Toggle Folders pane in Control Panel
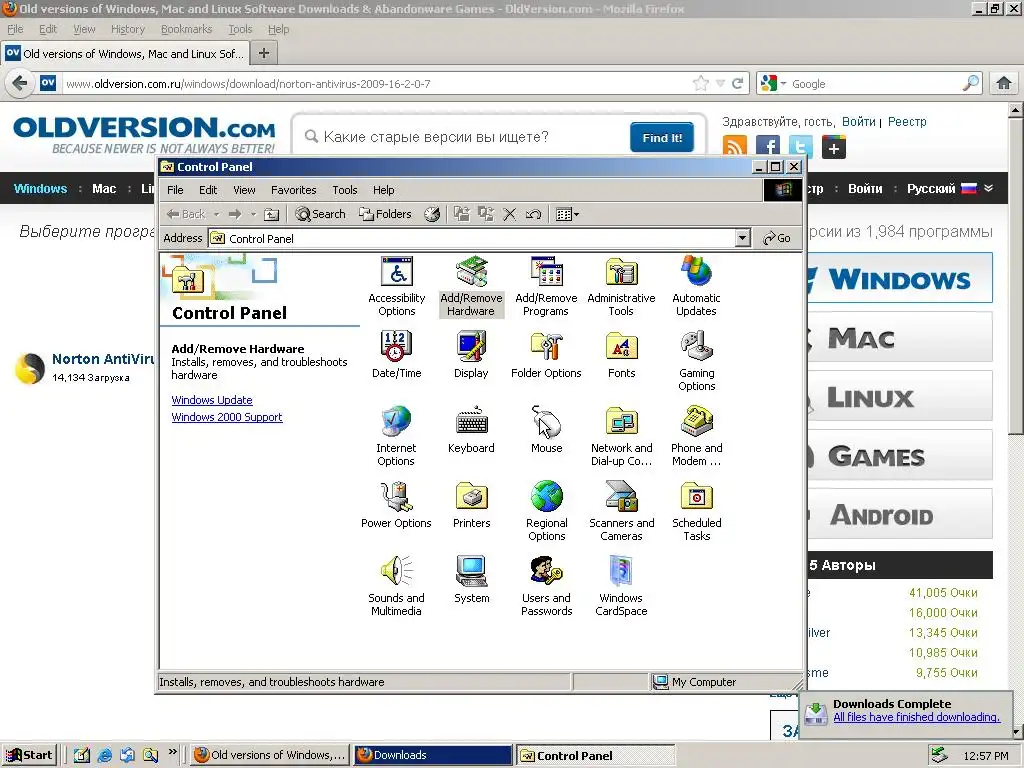The image size is (1024, 768). (x=385, y=214)
